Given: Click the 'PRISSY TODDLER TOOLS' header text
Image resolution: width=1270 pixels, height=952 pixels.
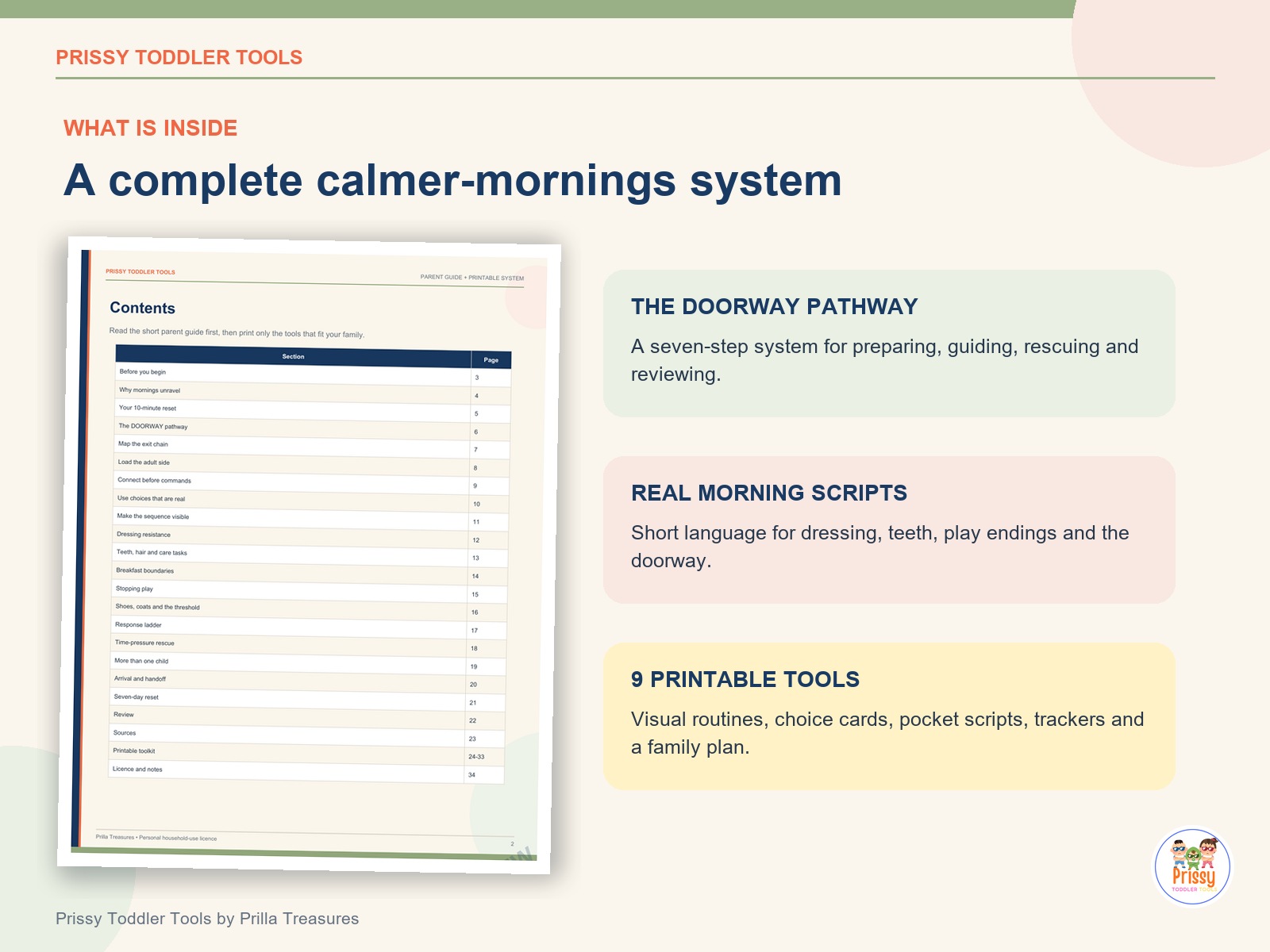Looking at the screenshot, I should pos(179,57).
